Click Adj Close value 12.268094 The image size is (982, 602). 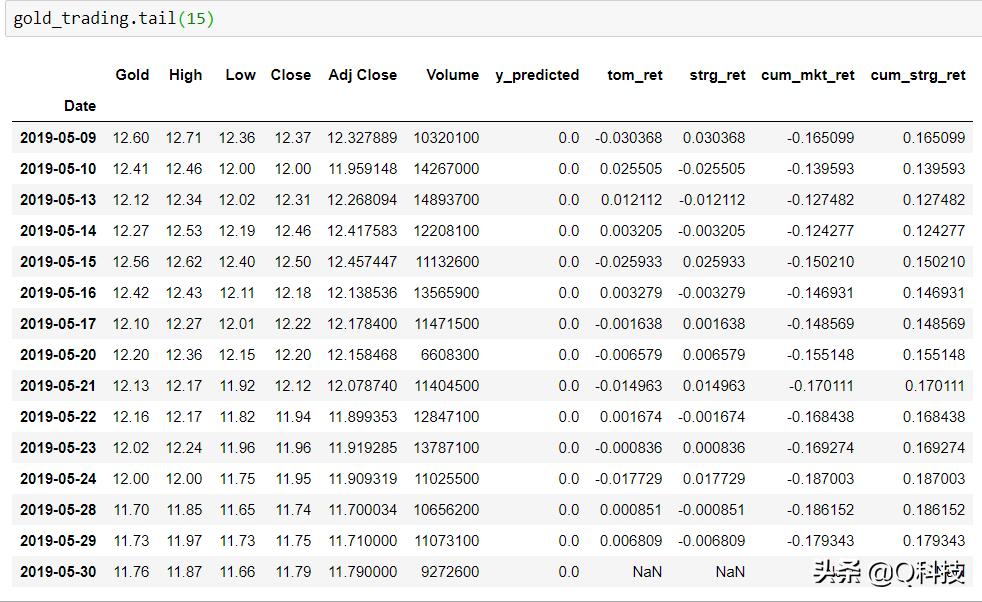point(362,200)
